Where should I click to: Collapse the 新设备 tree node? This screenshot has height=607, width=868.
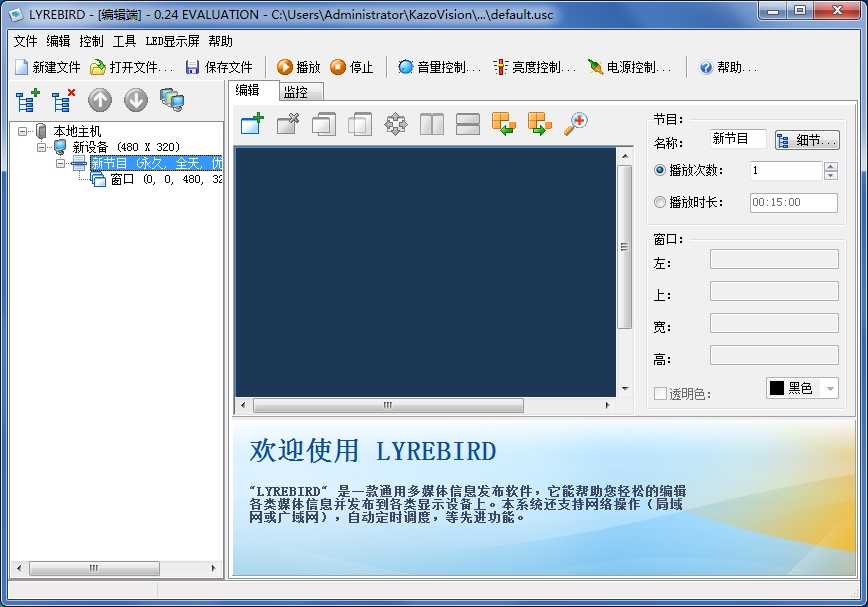42,147
